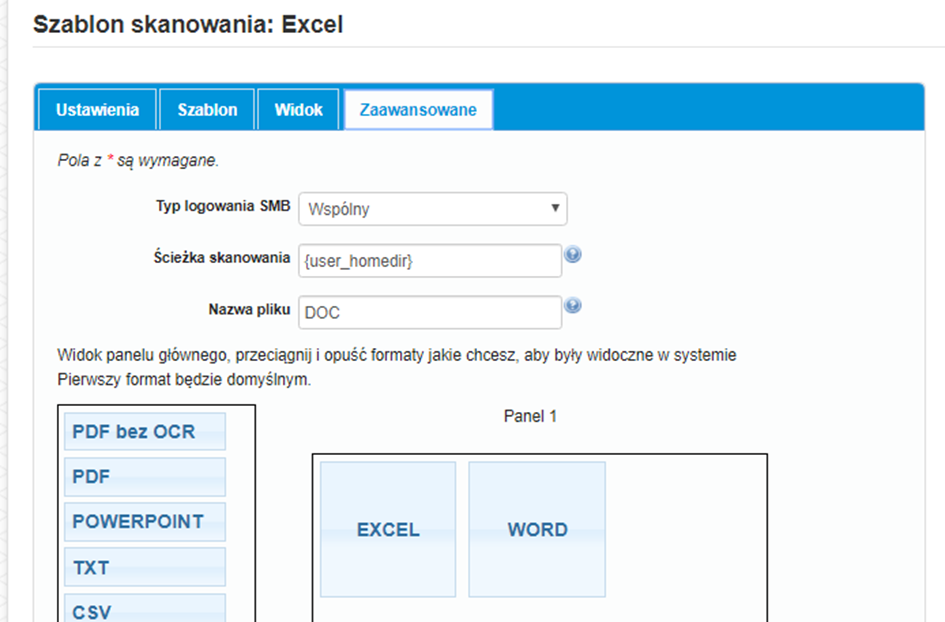Open the Typ logowania SMB dropdown
Screen dimensions: 945x622
[433, 209]
